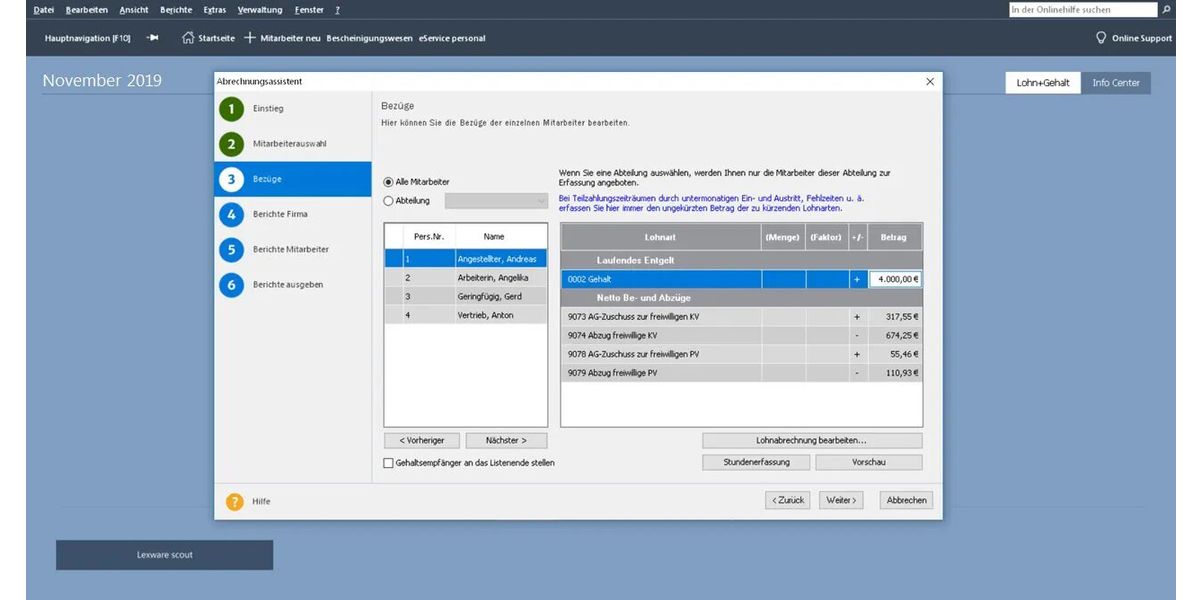
Task: Open the Verwaltung menu
Action: [260, 10]
